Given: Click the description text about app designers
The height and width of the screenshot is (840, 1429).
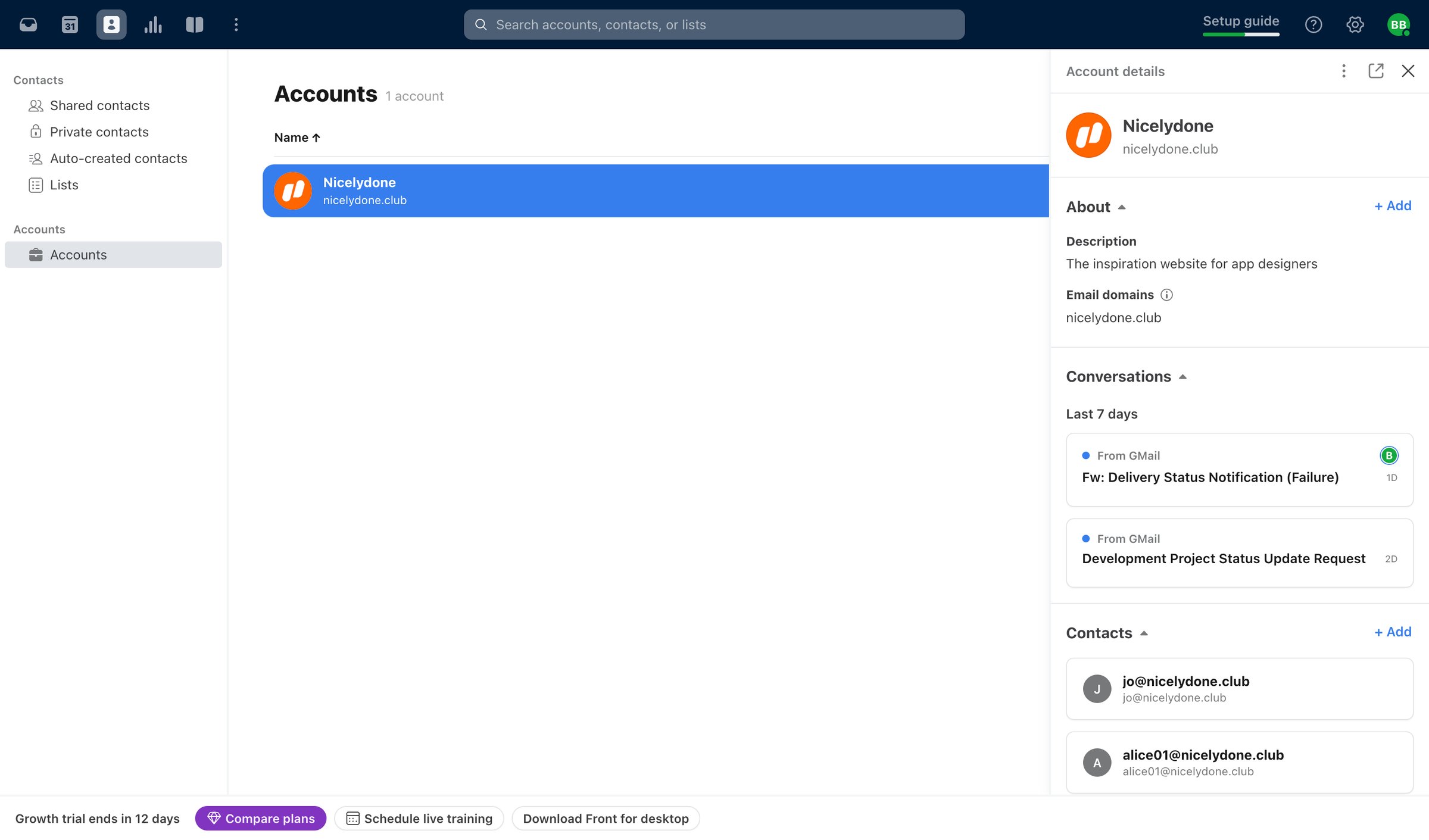Looking at the screenshot, I should point(1191,264).
